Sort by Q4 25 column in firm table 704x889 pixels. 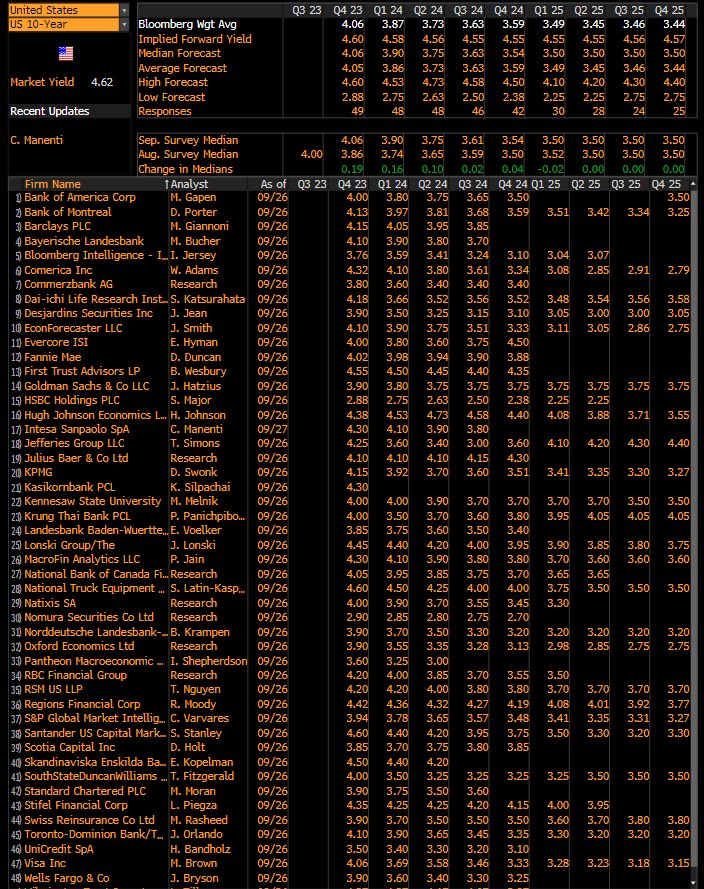point(666,184)
